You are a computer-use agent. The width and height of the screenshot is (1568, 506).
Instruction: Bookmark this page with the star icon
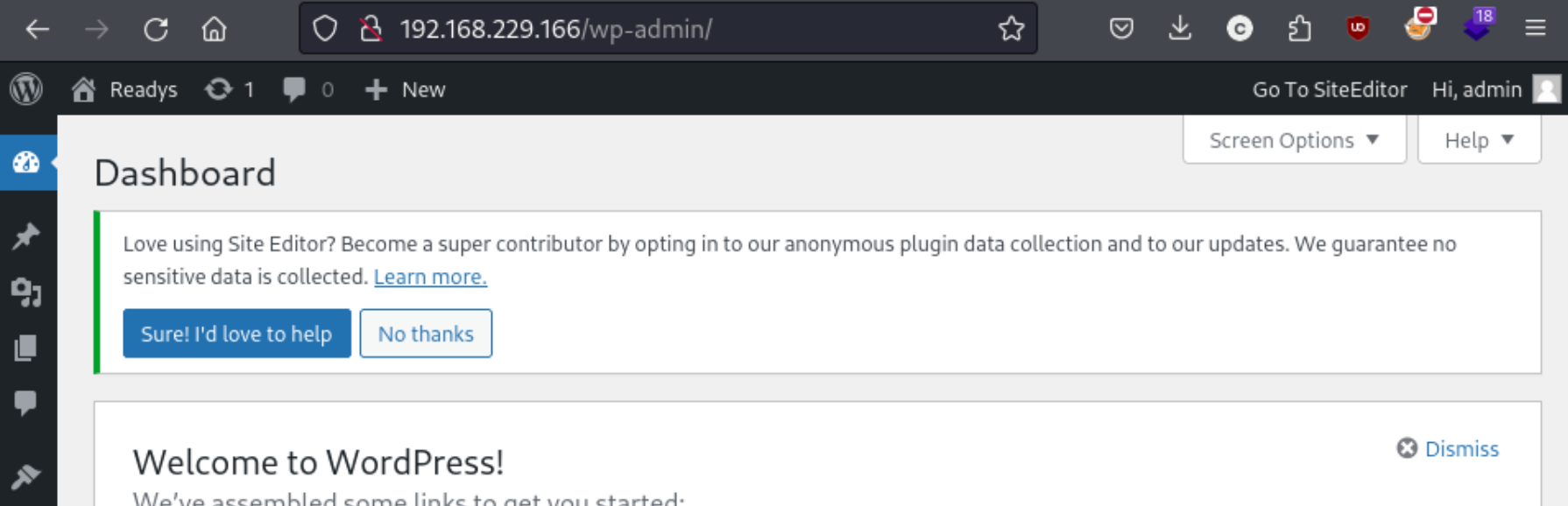pos(1011,29)
